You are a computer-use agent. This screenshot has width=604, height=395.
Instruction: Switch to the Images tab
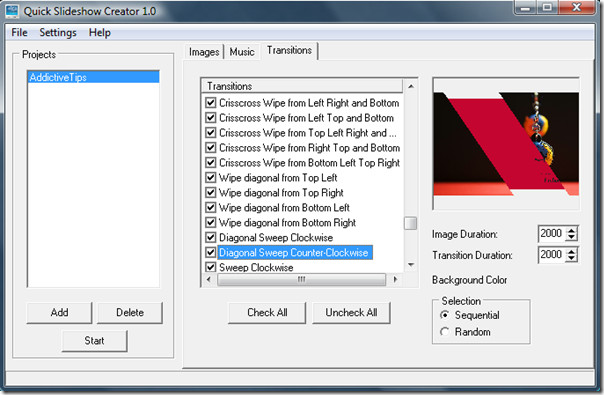[x=204, y=52]
